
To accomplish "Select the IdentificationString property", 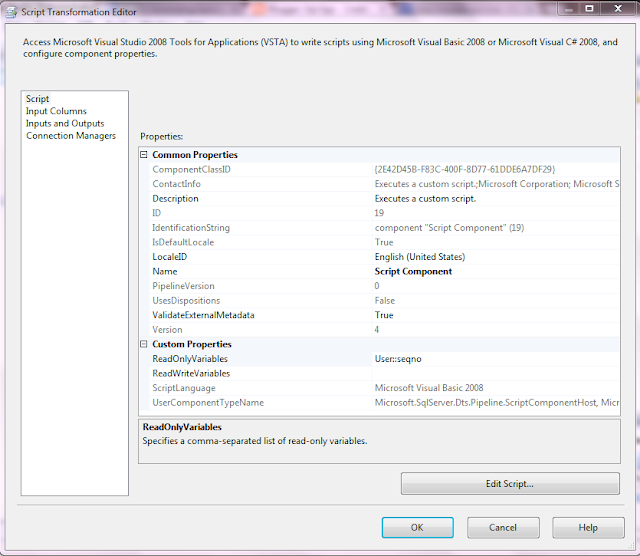I will [x=191, y=228].
